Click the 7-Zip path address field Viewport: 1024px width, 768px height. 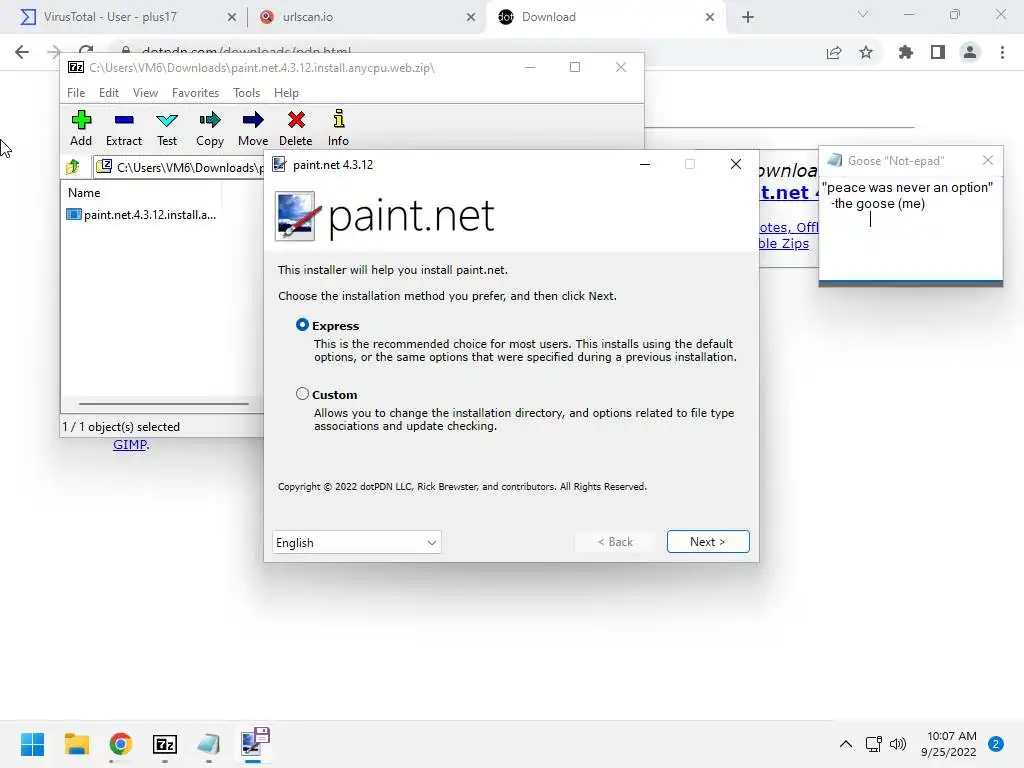(179, 167)
